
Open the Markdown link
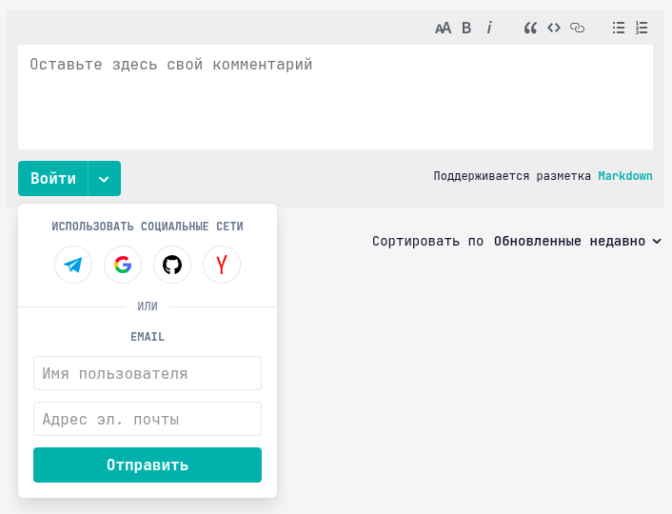tap(625, 176)
